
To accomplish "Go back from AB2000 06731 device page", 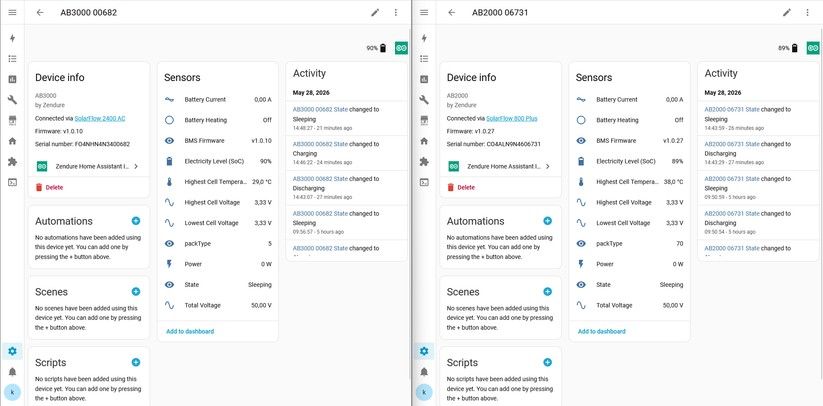I will click(451, 13).
